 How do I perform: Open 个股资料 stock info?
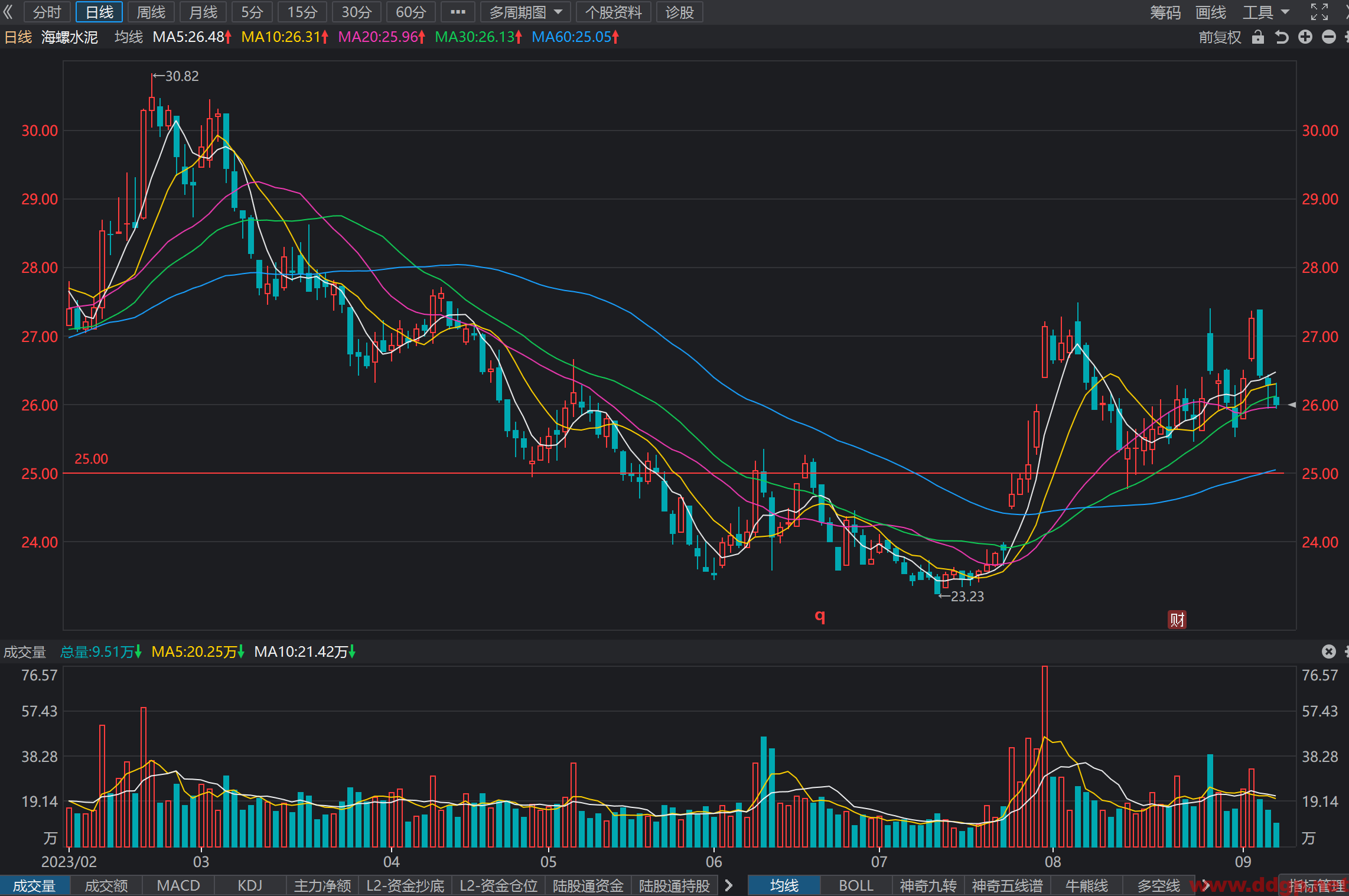pyautogui.click(x=614, y=12)
